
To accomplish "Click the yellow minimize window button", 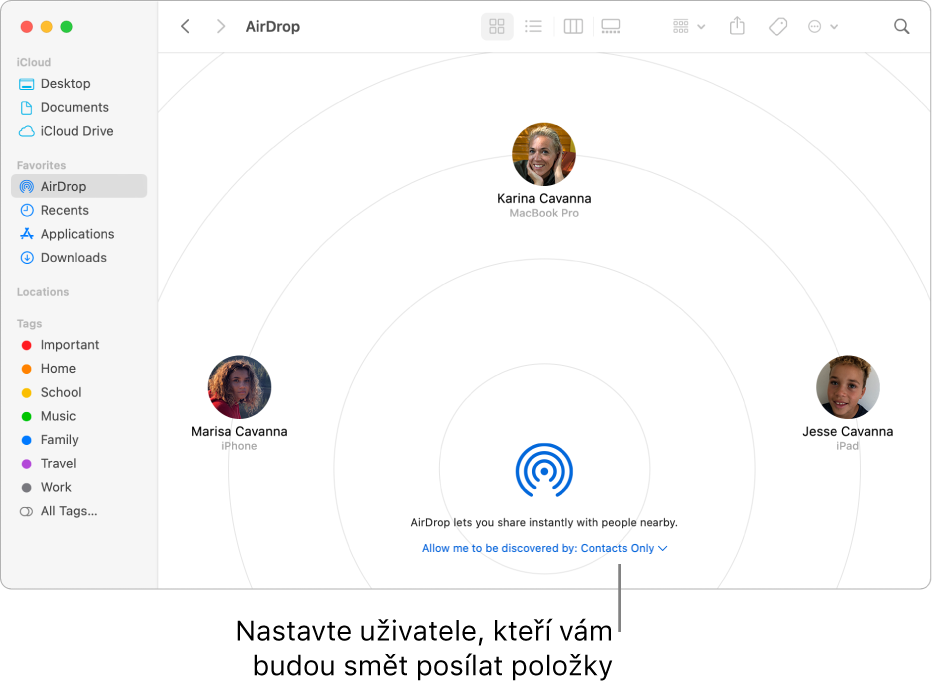I will [46, 27].
